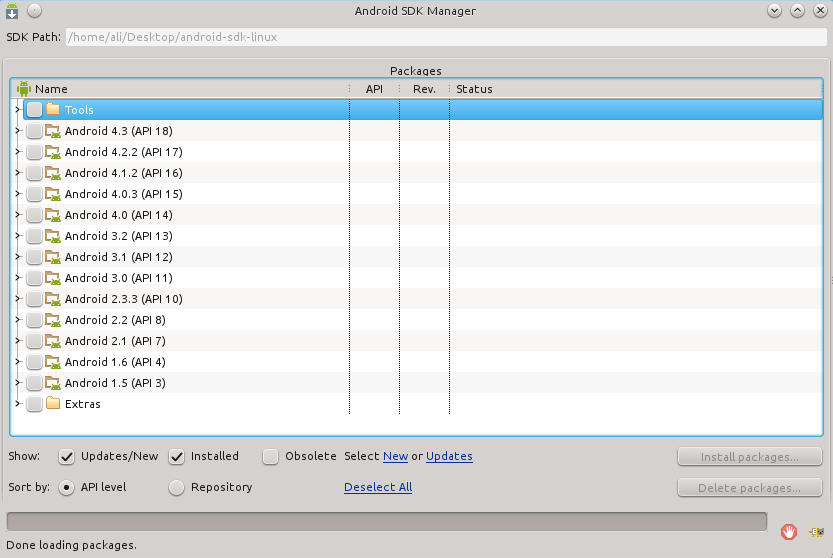Click the Android 3.2 (API 13) platform icon
Viewport: 833px width, 558px height.
pyautogui.click(x=53, y=236)
